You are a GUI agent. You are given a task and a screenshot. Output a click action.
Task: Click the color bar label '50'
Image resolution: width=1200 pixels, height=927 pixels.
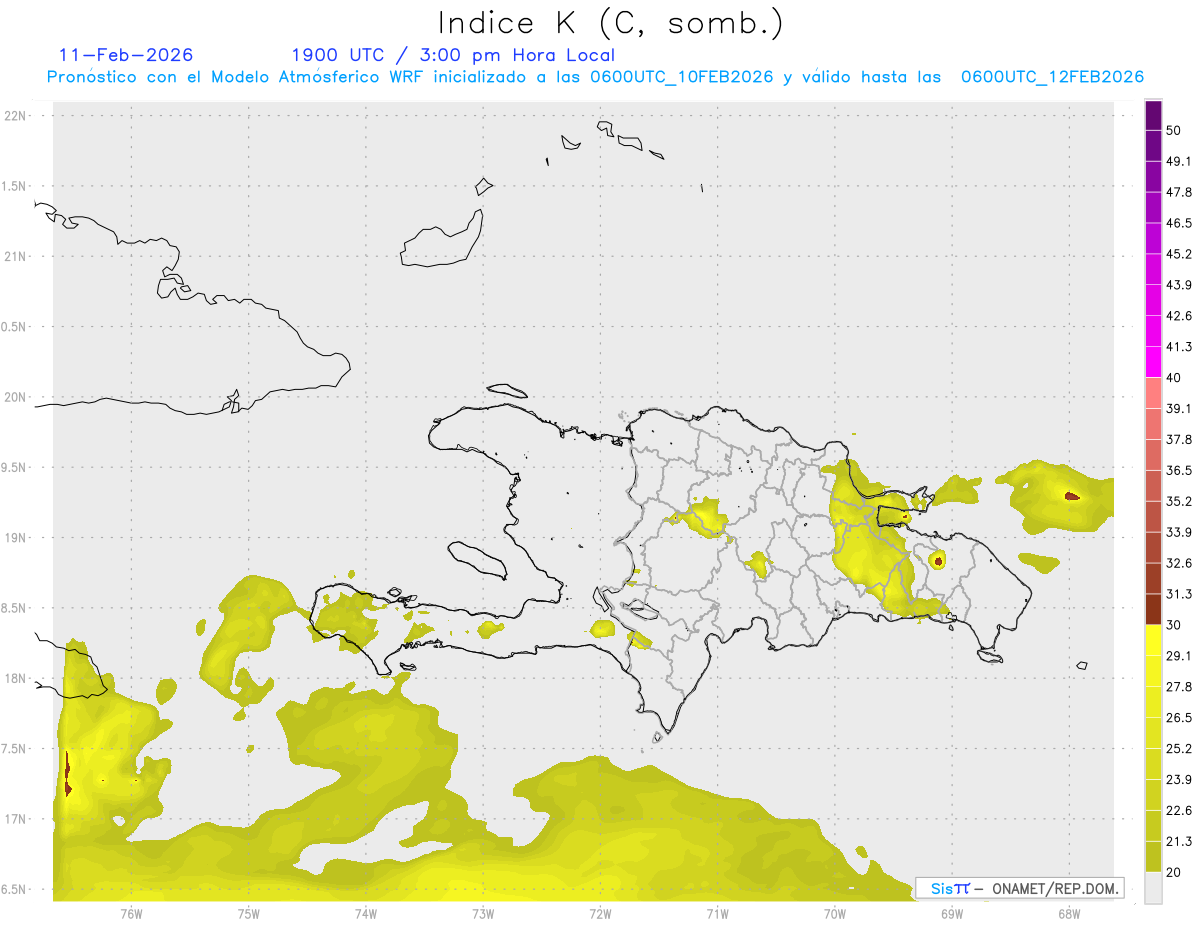point(1174,130)
